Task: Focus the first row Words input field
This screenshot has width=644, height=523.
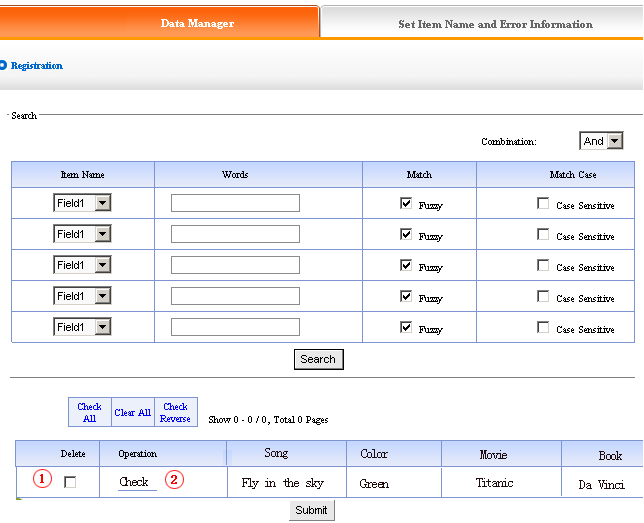Action: 235,203
